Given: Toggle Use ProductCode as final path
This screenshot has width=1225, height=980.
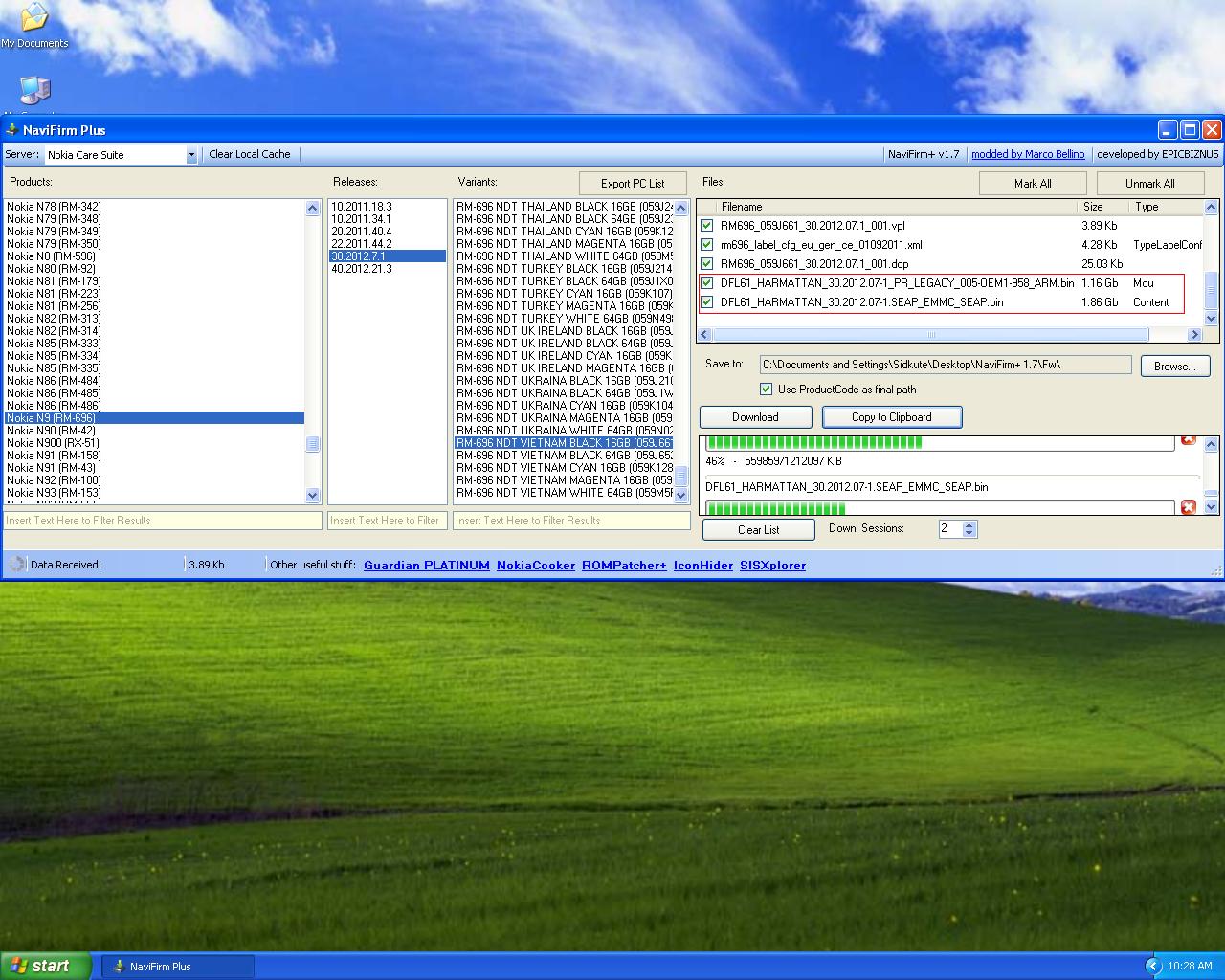Looking at the screenshot, I should click(x=766, y=390).
